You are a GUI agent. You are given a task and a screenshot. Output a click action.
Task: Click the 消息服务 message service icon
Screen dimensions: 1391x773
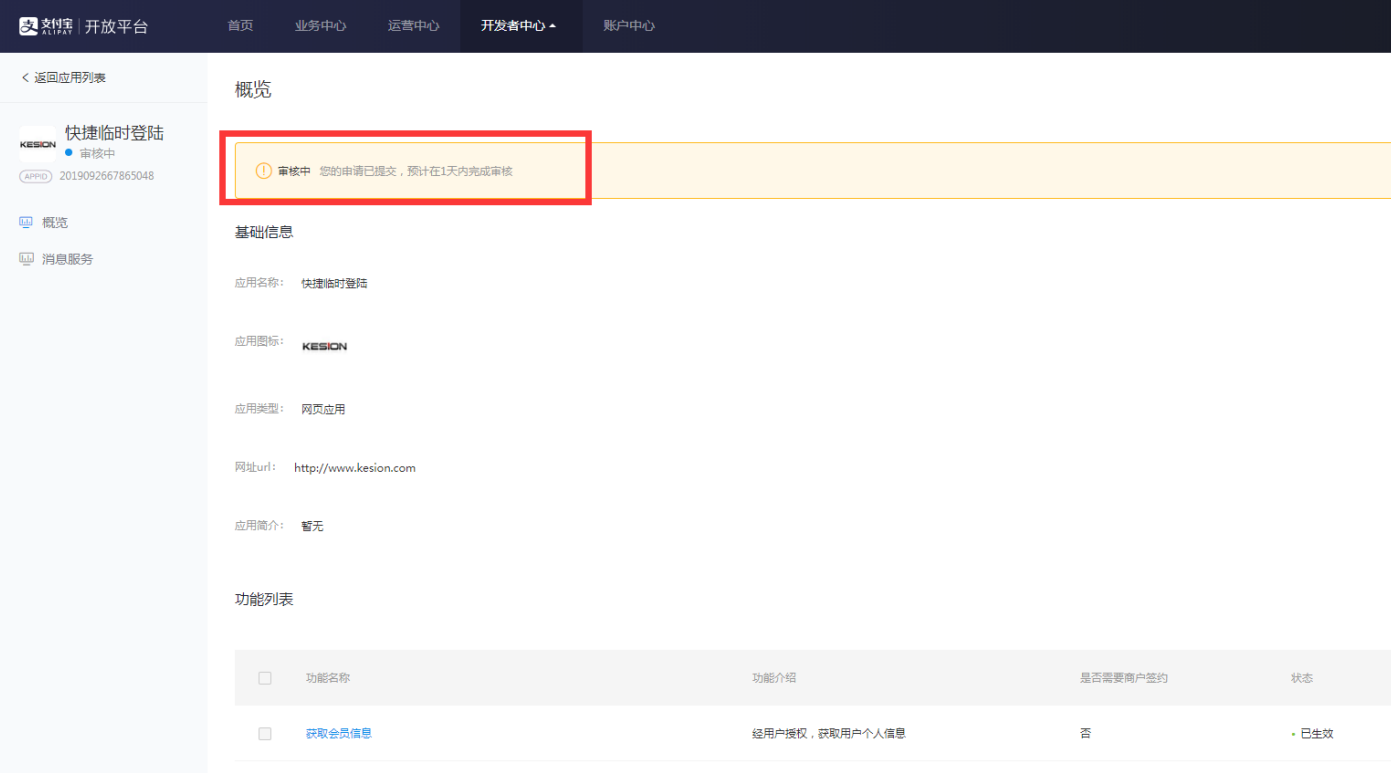point(26,259)
